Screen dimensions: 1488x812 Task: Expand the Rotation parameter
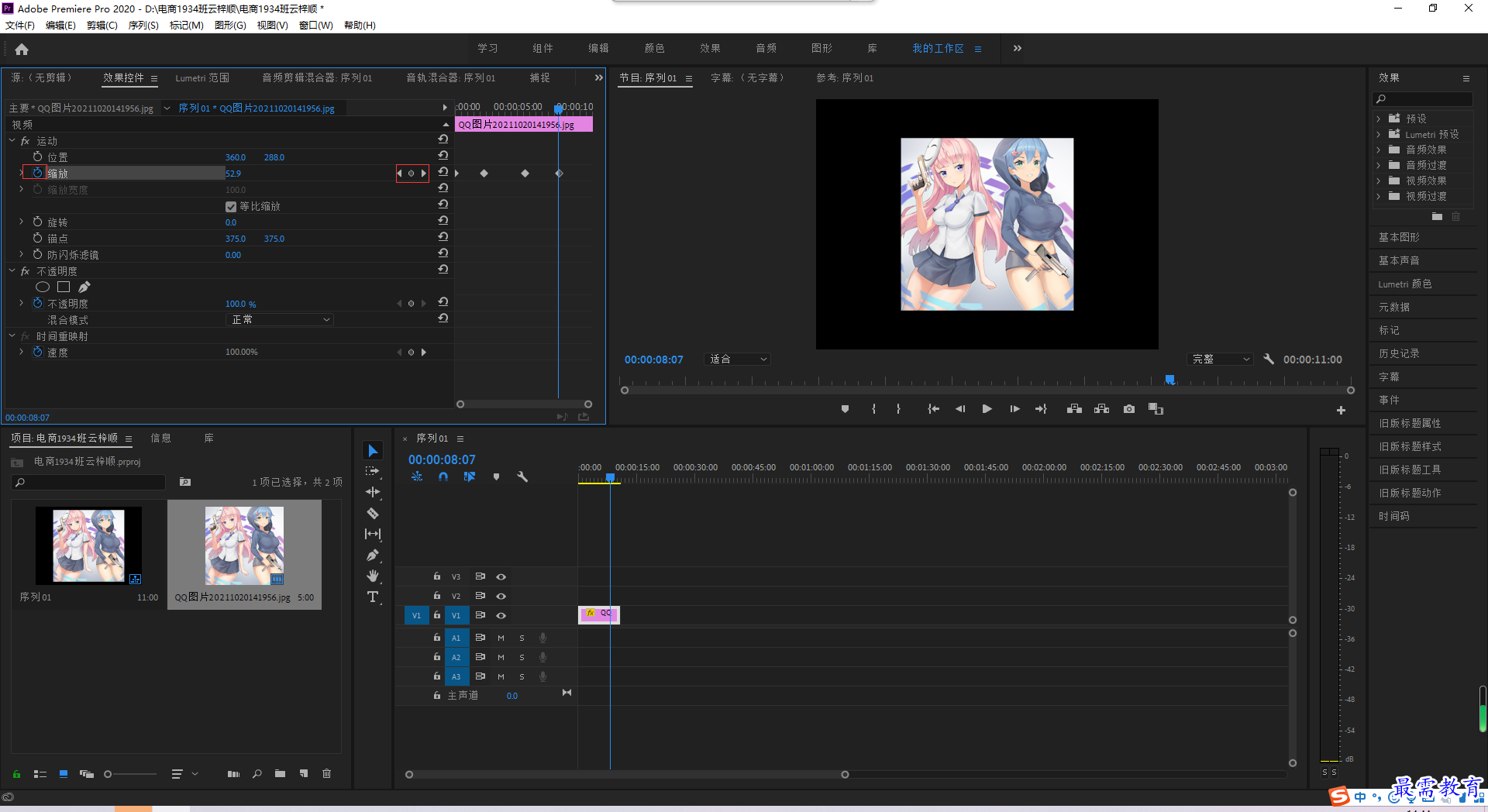[x=21, y=222]
